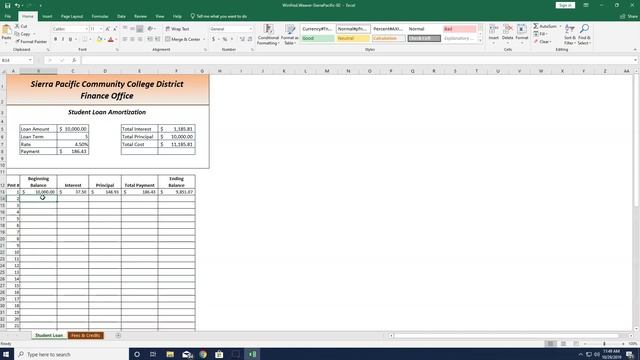Switch to the Data ribbon tab
Image resolution: width=640 pixels, height=360 pixels.
(x=121, y=16)
